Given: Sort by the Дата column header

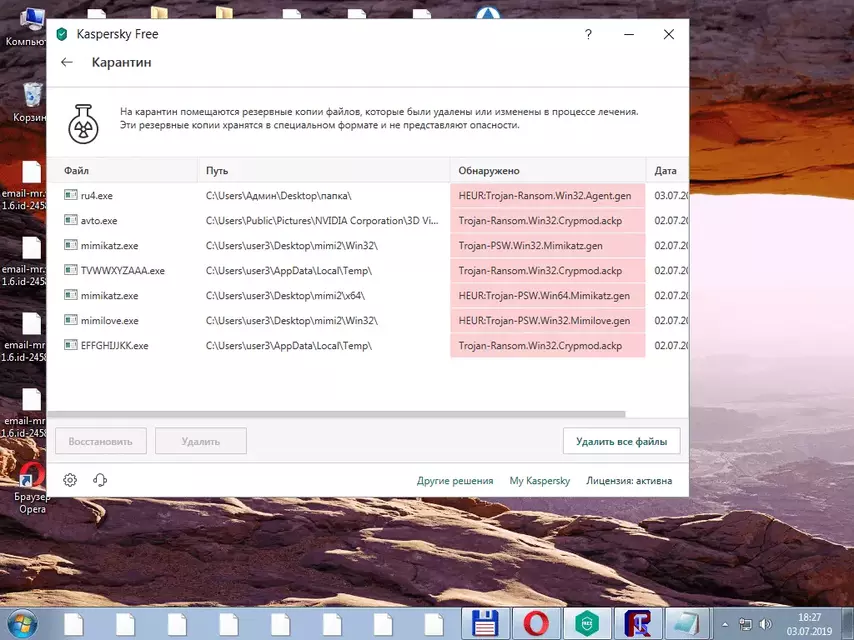Looking at the screenshot, I should click(668, 170).
